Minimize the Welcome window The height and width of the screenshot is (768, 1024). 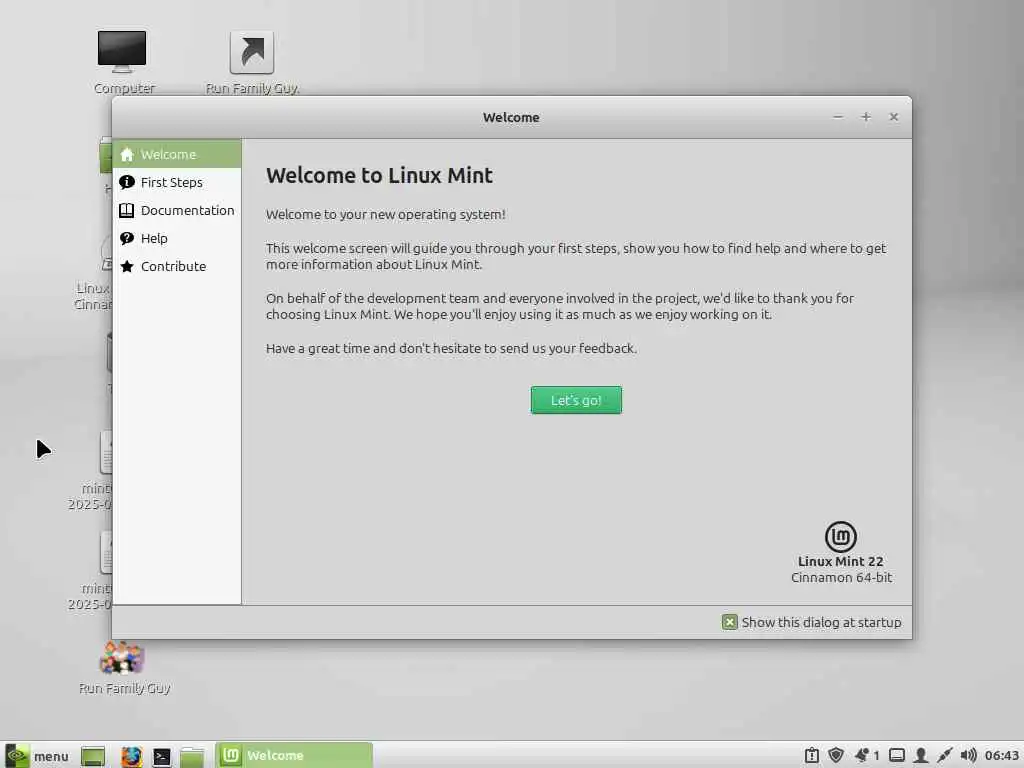point(838,117)
